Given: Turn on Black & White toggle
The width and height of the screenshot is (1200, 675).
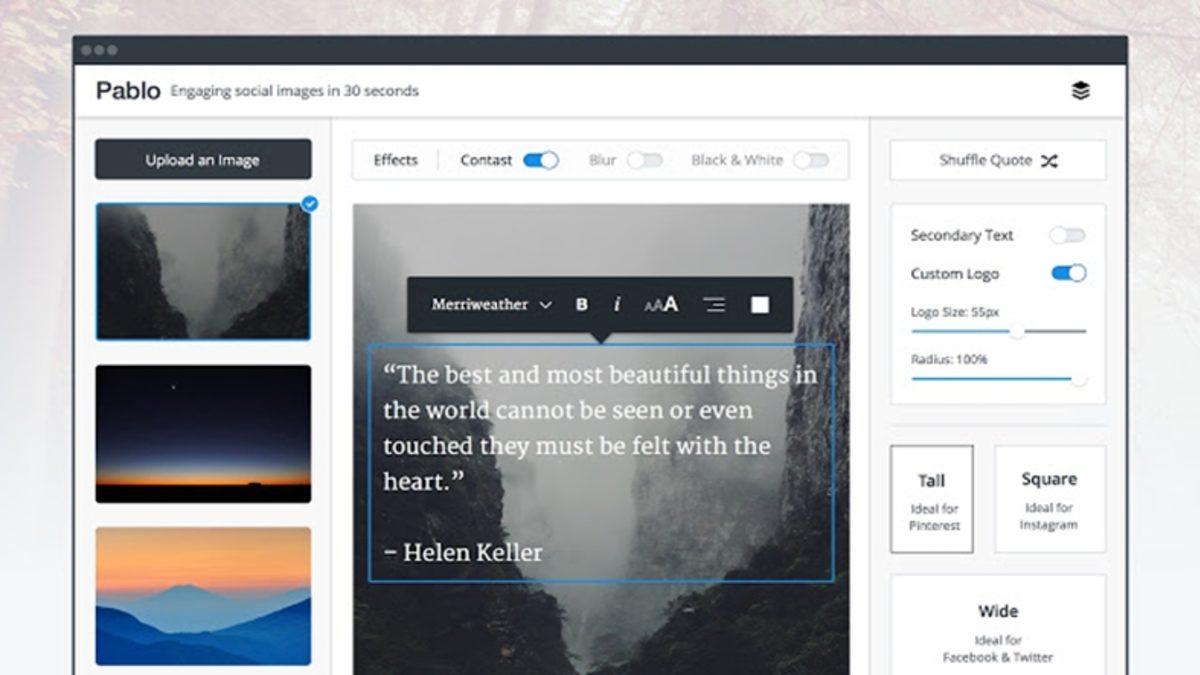Looking at the screenshot, I should coord(811,160).
